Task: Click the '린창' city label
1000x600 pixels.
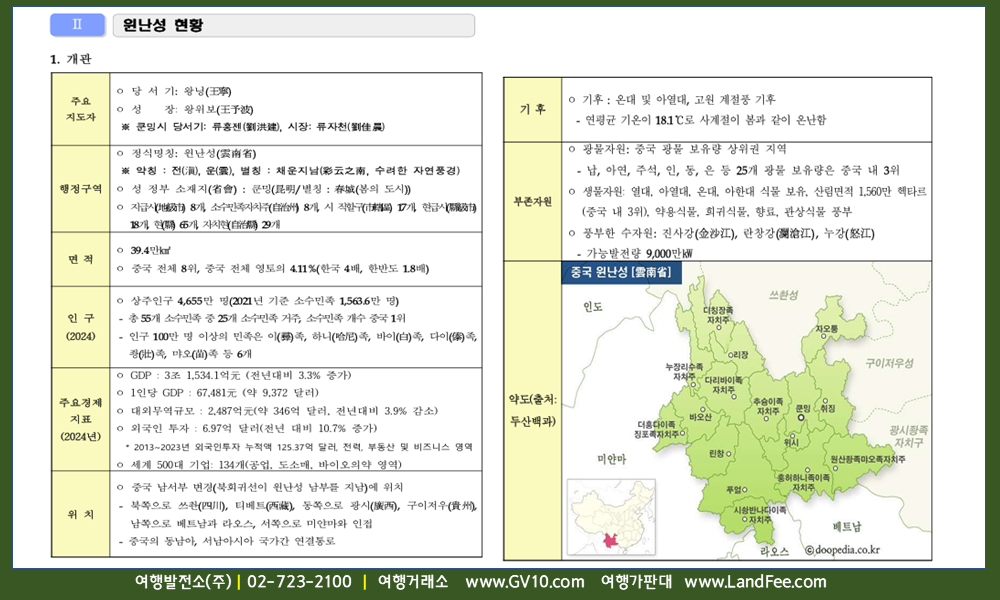Action: (717, 453)
